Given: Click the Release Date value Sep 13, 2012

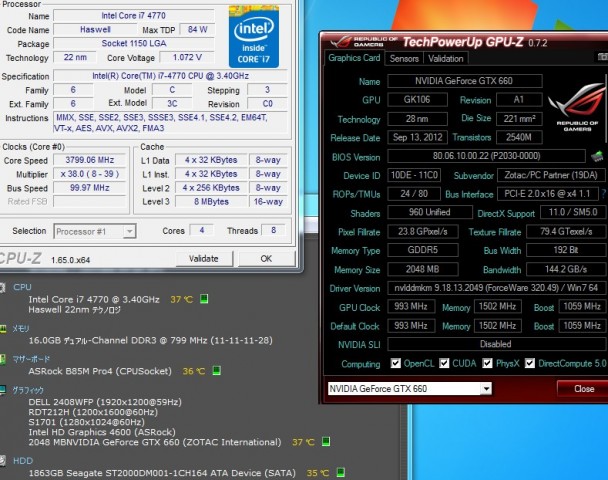Looking at the screenshot, I should [x=417, y=137].
